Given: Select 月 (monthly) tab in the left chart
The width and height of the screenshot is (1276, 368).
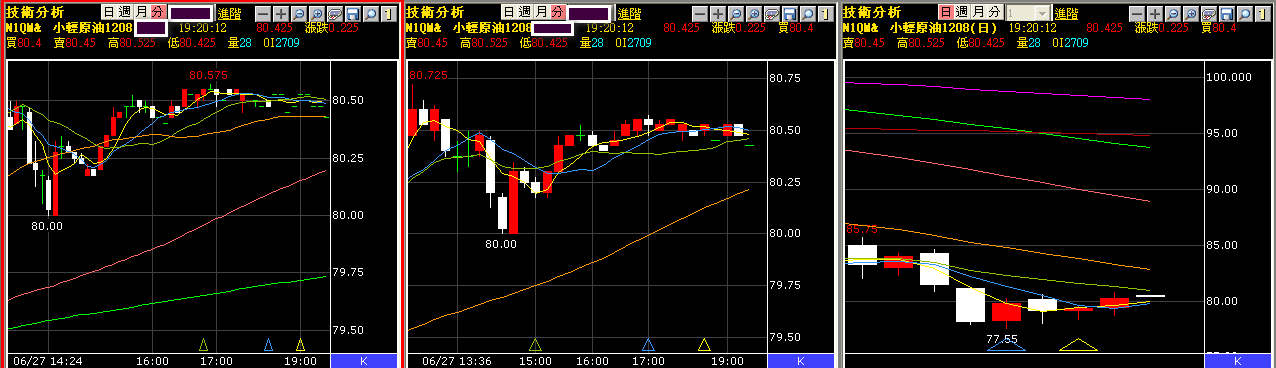Looking at the screenshot, I should pos(141,12).
